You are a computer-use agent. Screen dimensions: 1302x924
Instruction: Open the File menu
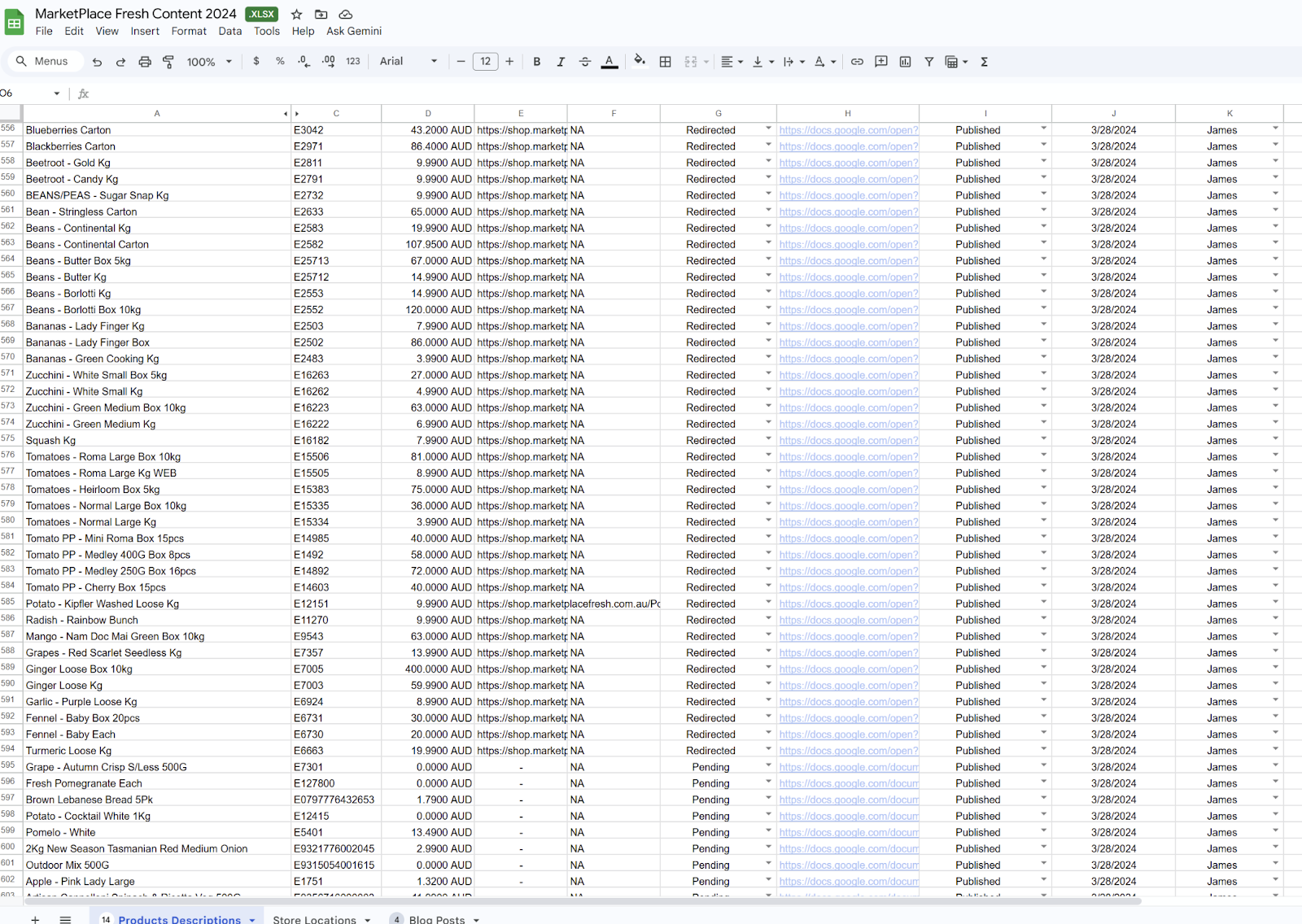[44, 31]
